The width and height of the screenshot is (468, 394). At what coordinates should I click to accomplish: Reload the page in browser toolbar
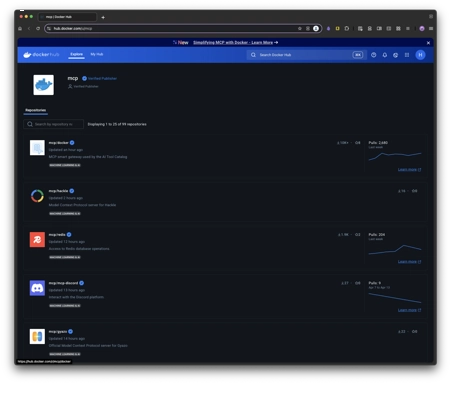(38, 29)
